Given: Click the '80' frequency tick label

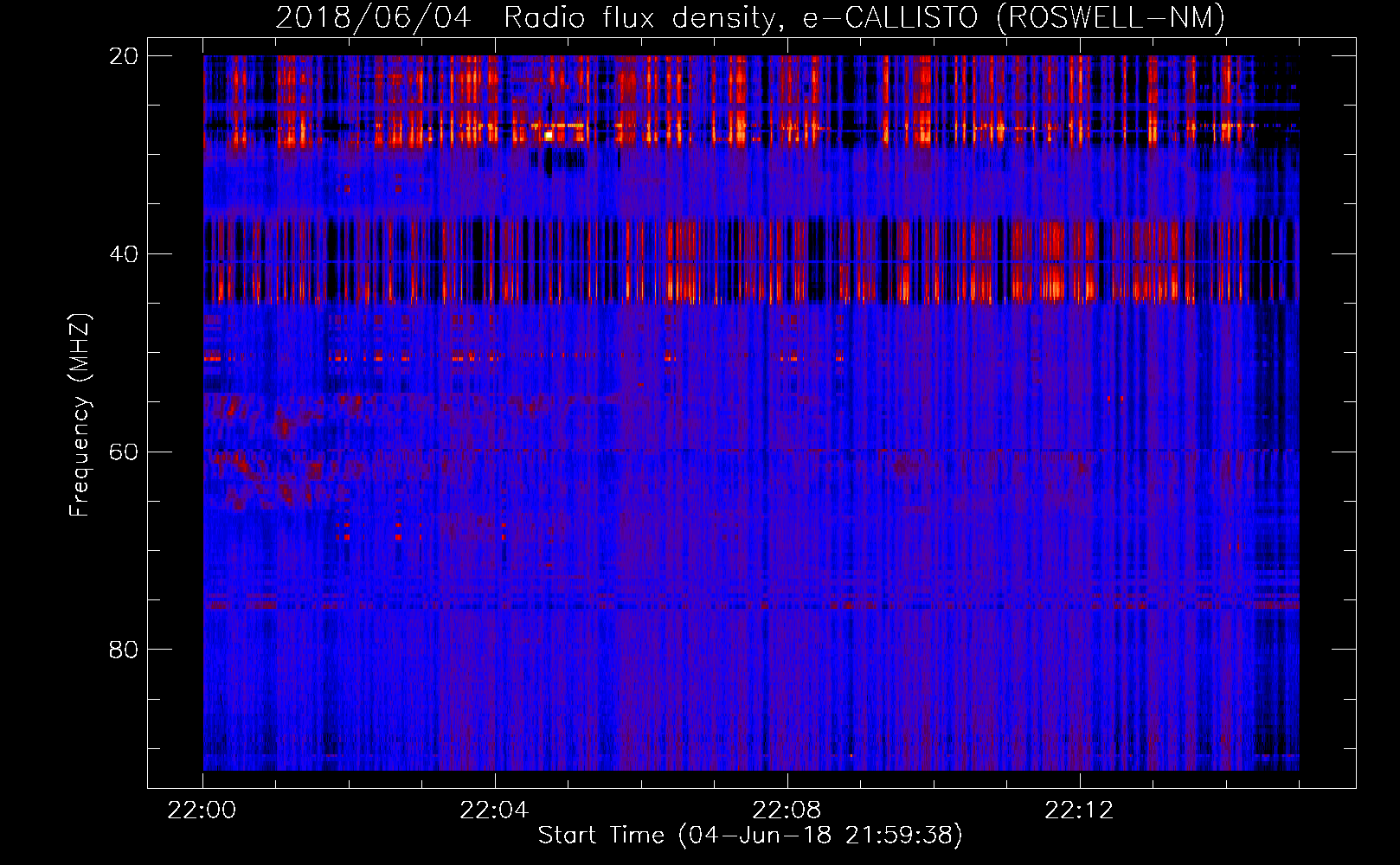Looking at the screenshot, I should tap(124, 650).
